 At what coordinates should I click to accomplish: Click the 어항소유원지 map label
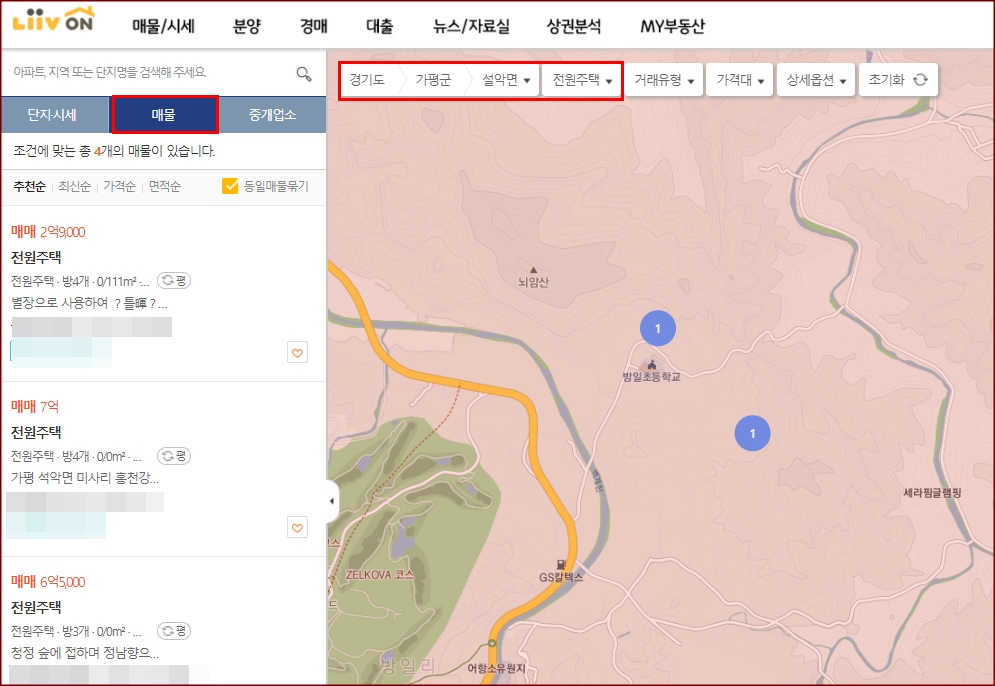496,668
